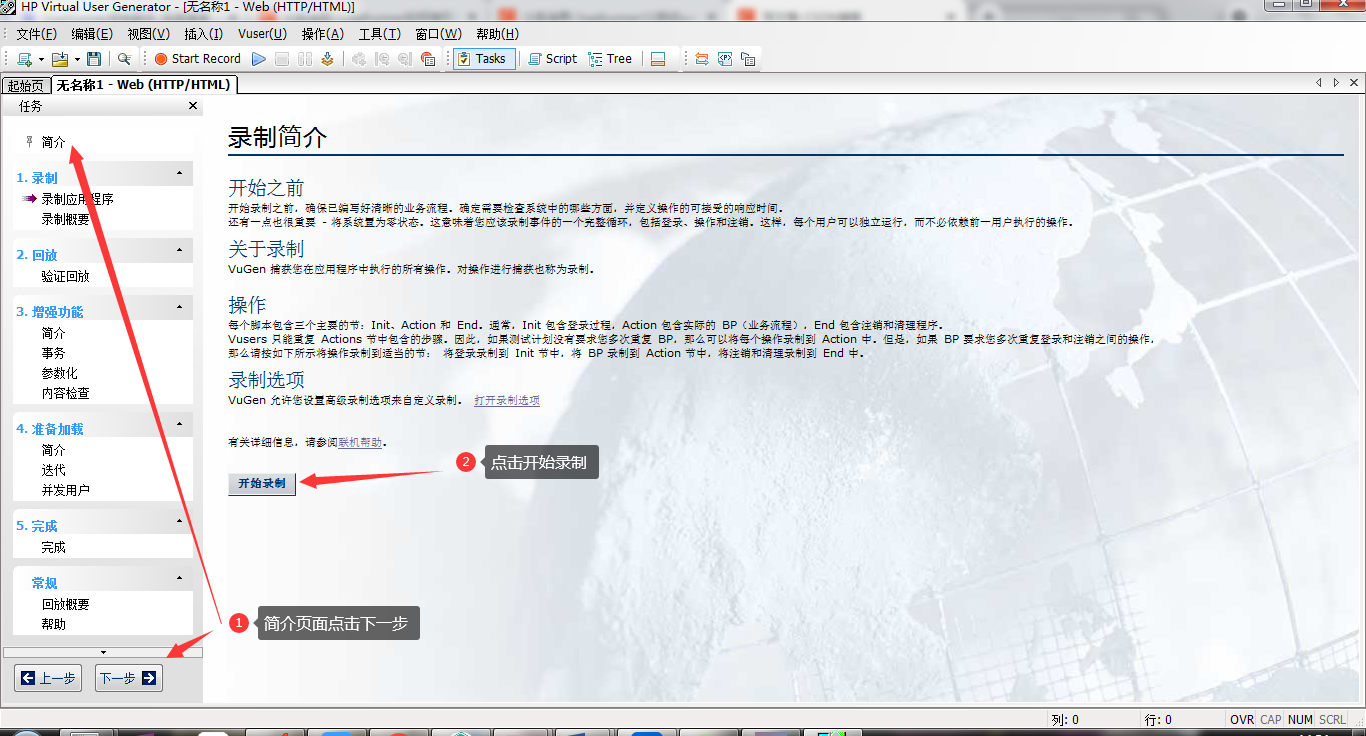
Task: Click the Find magnifier icon in toolbar
Action: [124, 59]
